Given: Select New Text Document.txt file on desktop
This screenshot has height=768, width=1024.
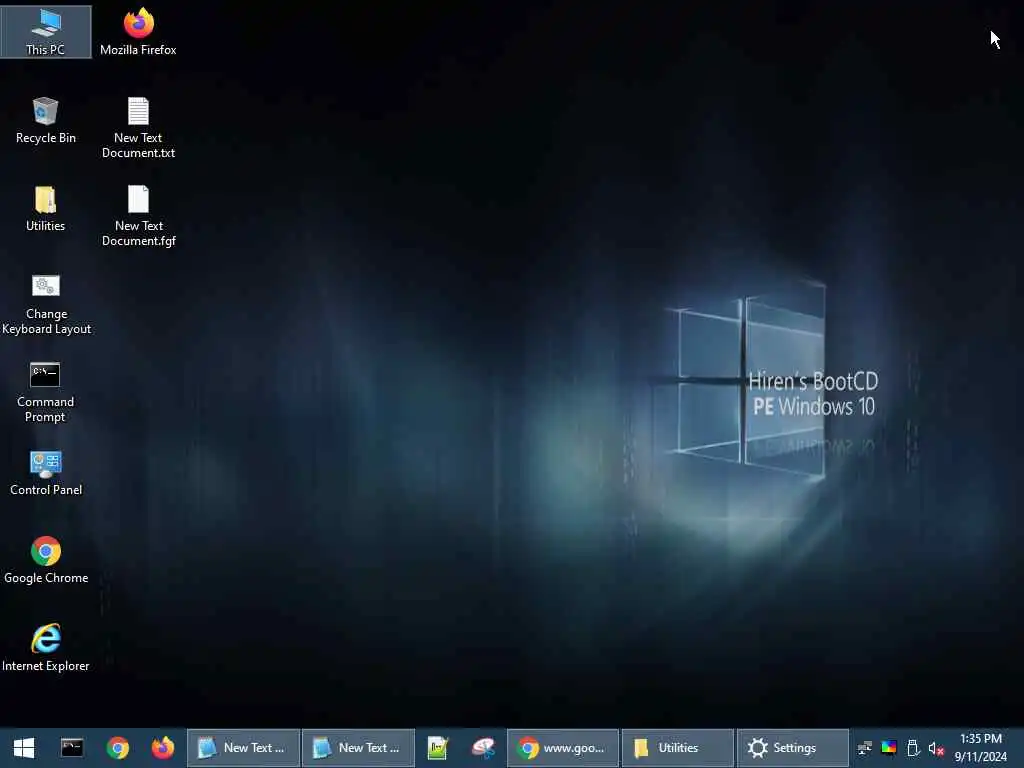Looking at the screenshot, I should [138, 128].
